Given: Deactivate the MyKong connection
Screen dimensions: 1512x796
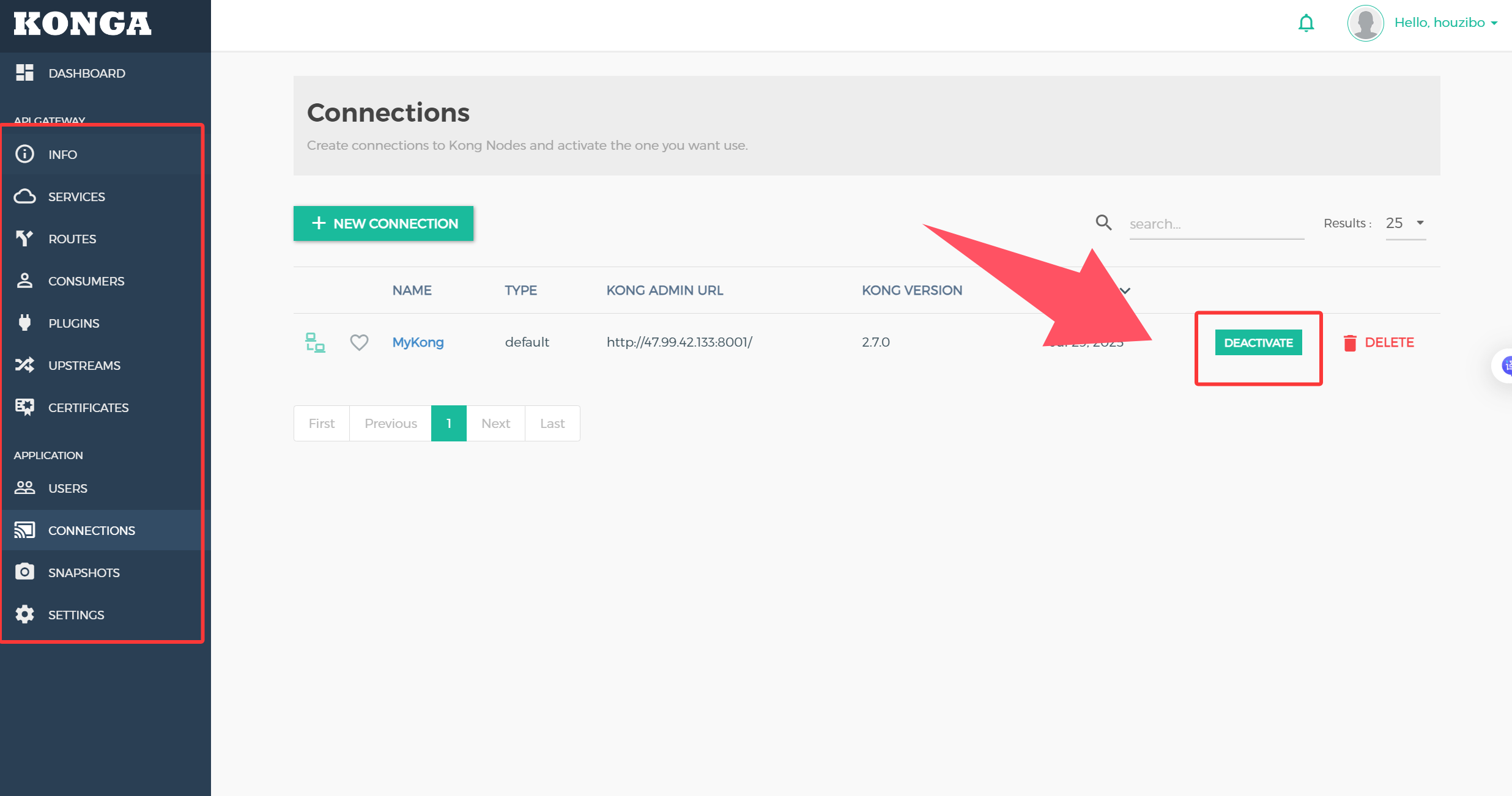Looking at the screenshot, I should tap(1258, 342).
